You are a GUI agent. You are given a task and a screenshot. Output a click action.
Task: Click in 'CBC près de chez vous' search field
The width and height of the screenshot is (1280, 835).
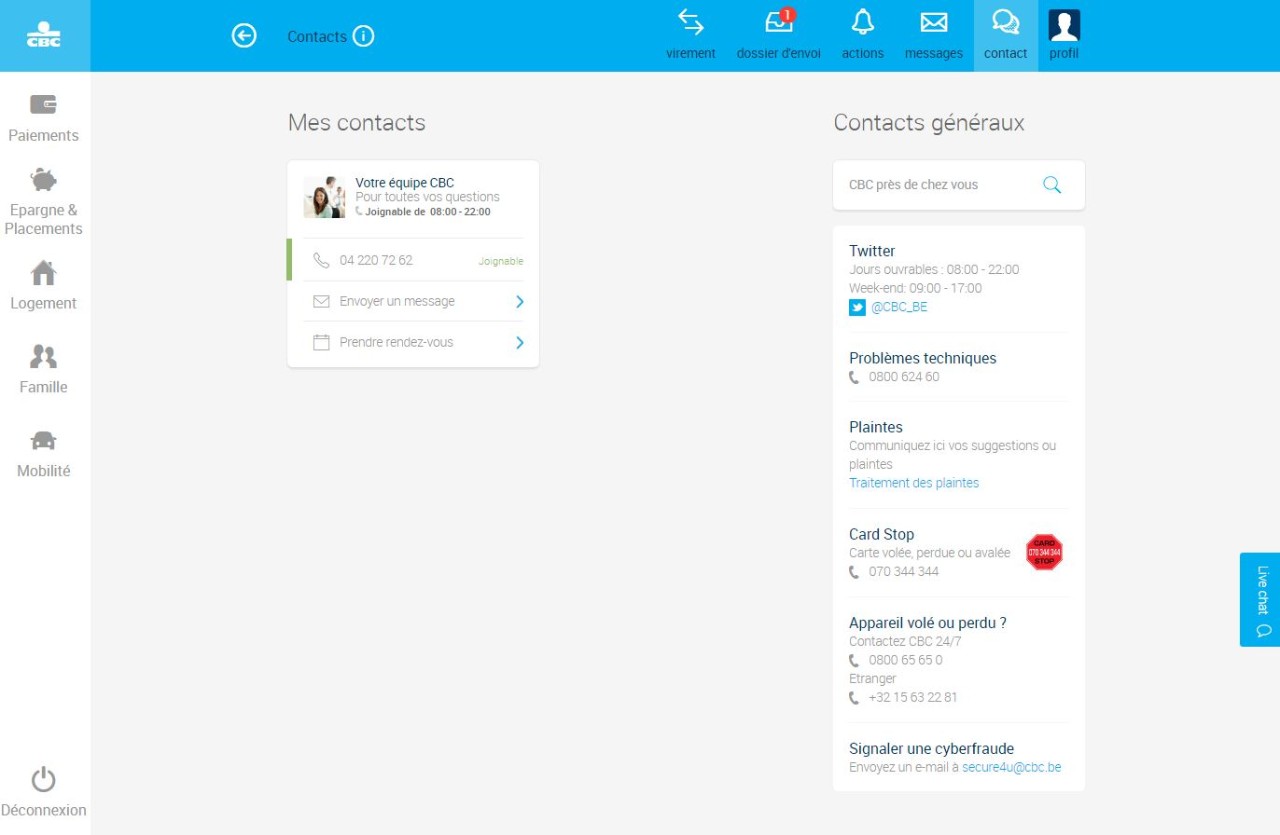[x=959, y=185]
